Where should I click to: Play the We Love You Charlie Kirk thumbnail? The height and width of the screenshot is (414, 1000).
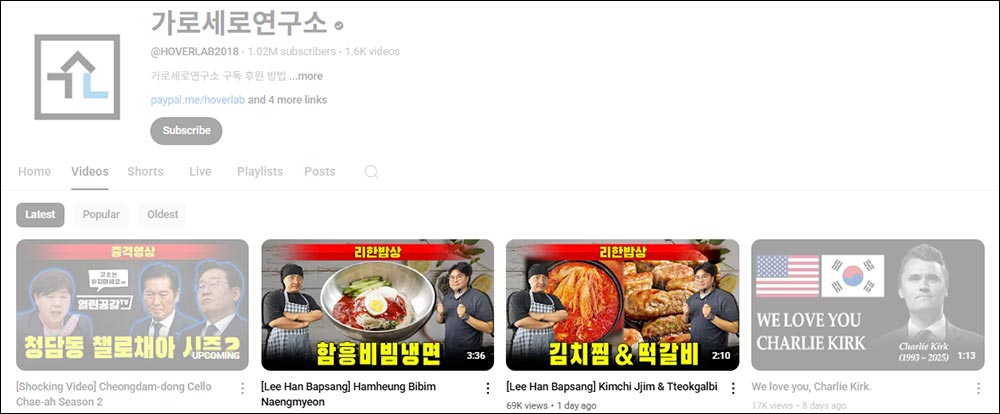pyautogui.click(x=867, y=305)
